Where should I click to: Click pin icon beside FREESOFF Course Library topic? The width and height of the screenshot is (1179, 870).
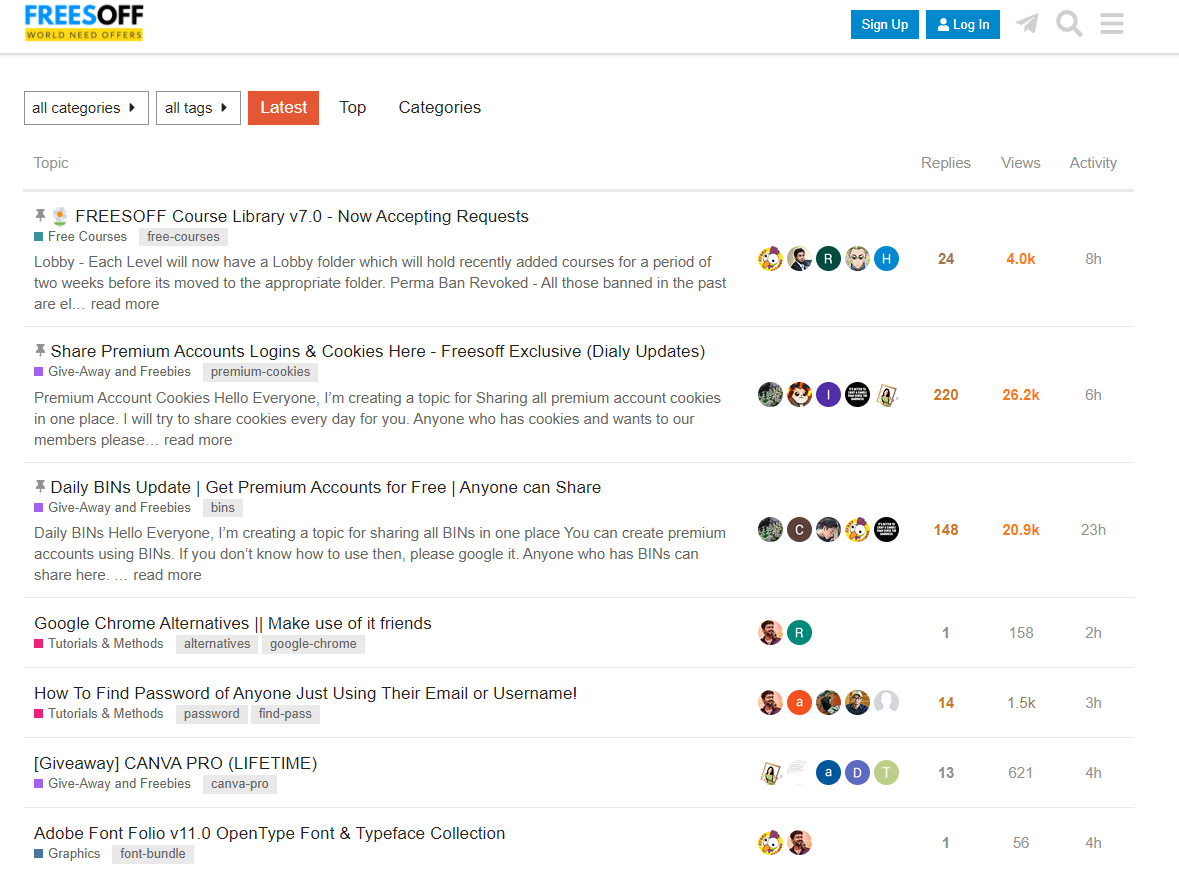[41, 216]
